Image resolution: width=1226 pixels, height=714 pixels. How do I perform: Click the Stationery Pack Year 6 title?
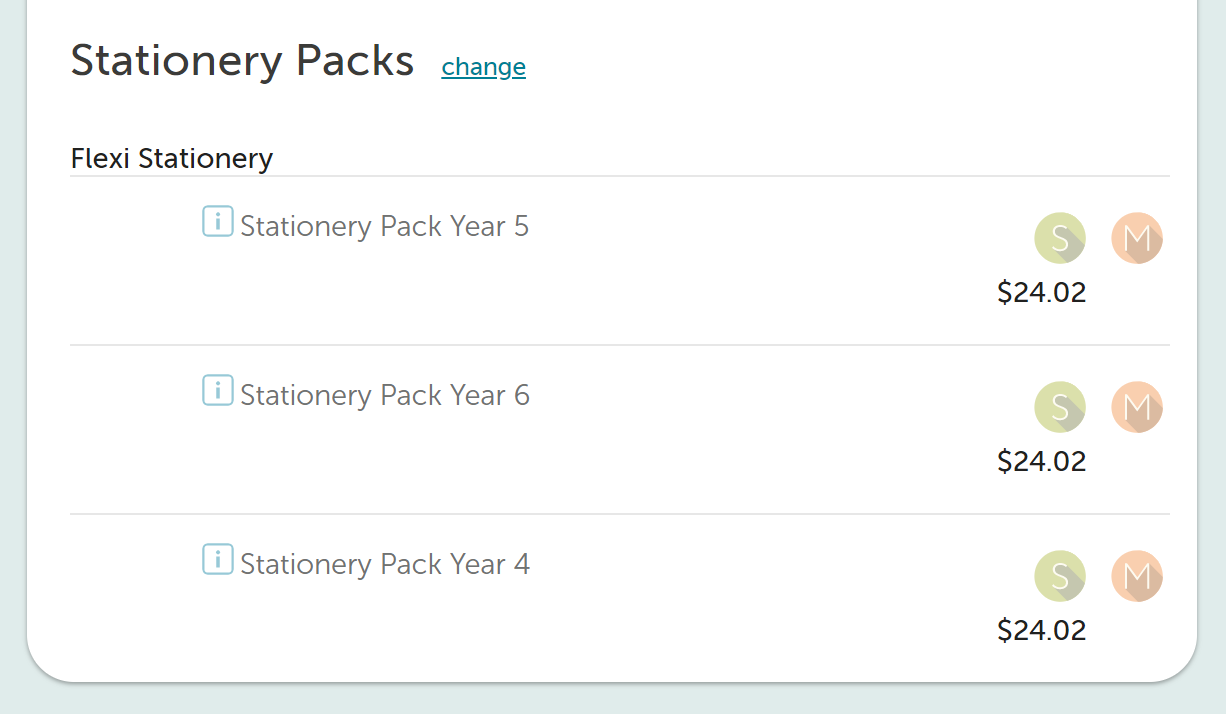[385, 396]
